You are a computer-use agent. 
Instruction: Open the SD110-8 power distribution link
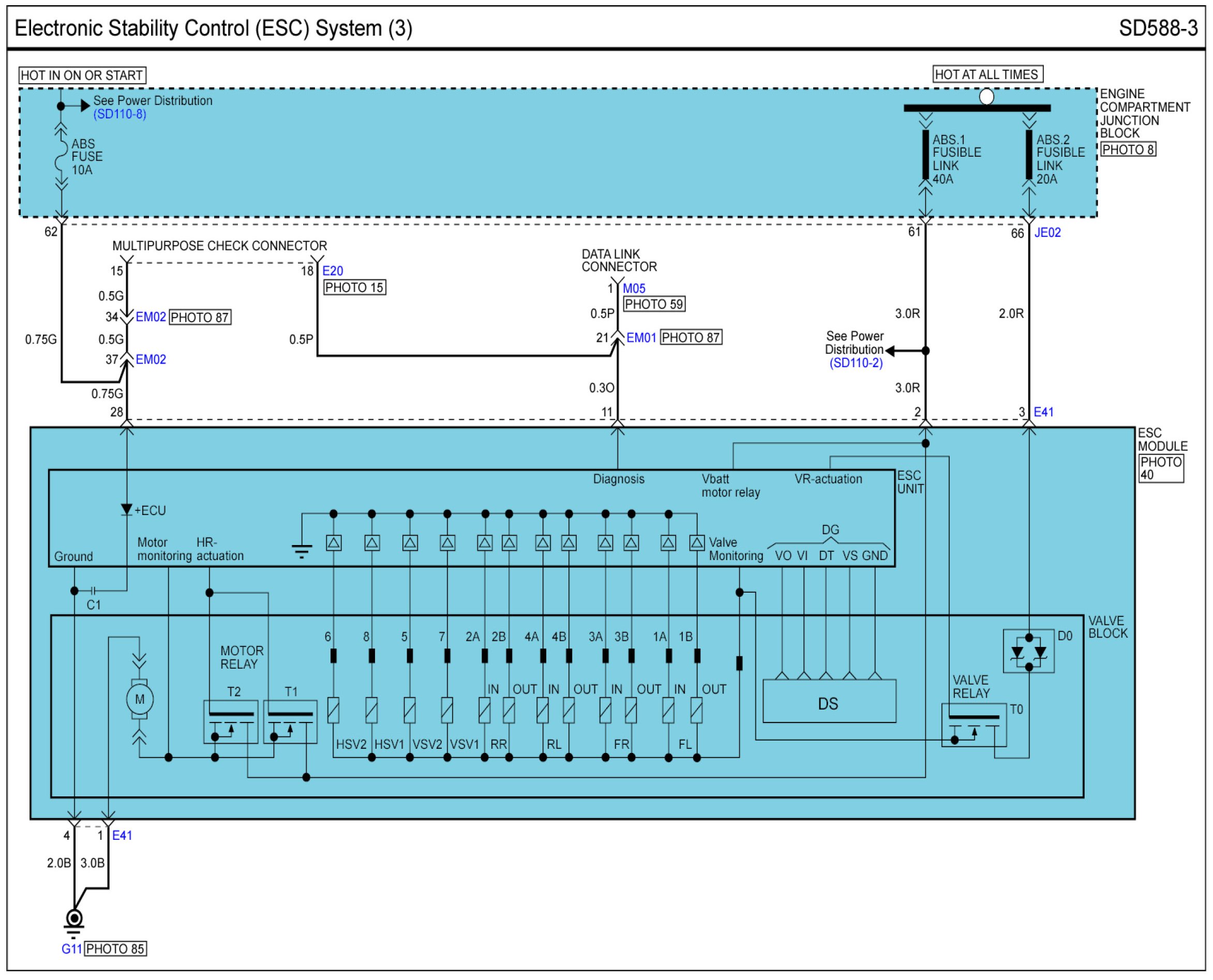tap(119, 115)
